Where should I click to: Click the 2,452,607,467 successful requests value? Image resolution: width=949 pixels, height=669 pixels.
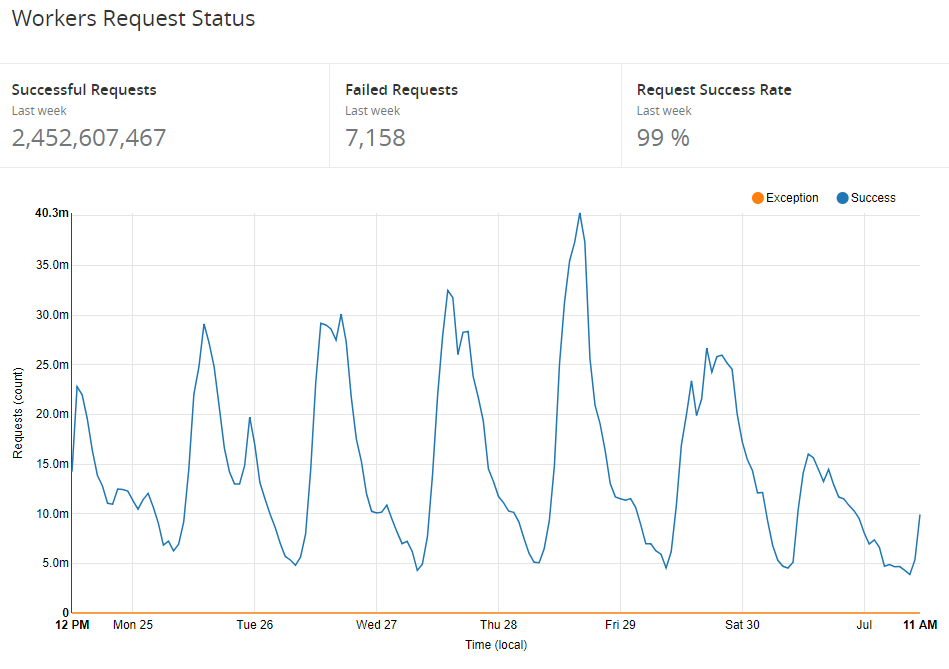[89, 138]
